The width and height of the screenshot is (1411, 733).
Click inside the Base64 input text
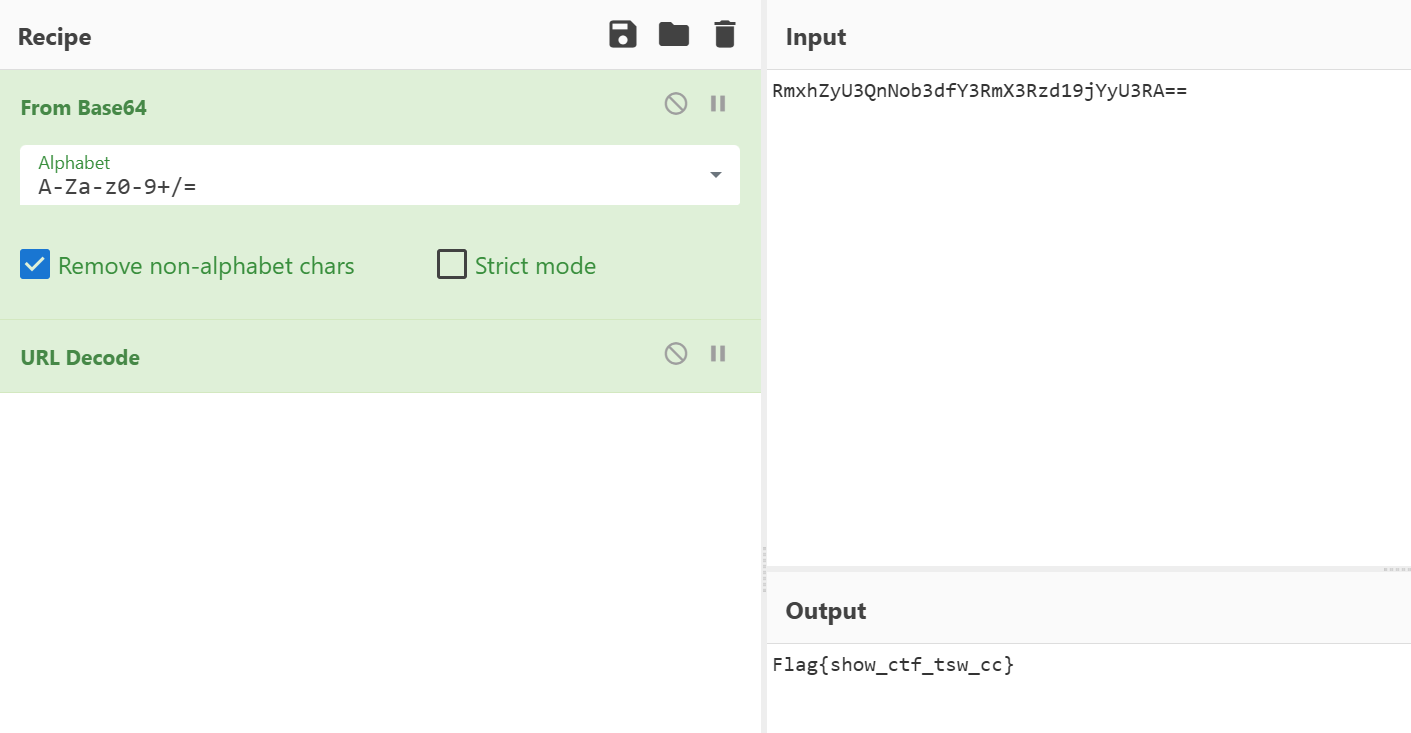979,92
